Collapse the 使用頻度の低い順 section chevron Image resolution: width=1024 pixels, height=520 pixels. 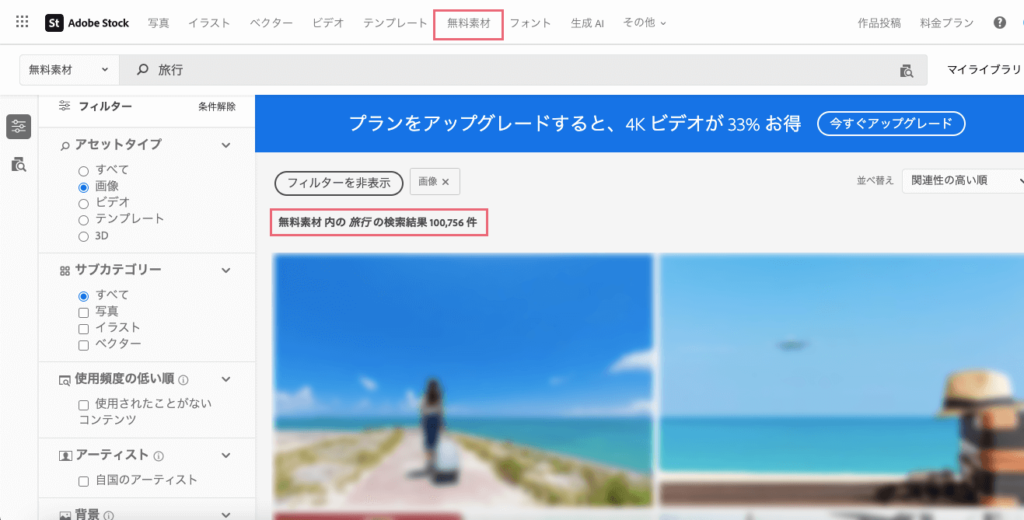pyautogui.click(x=226, y=379)
